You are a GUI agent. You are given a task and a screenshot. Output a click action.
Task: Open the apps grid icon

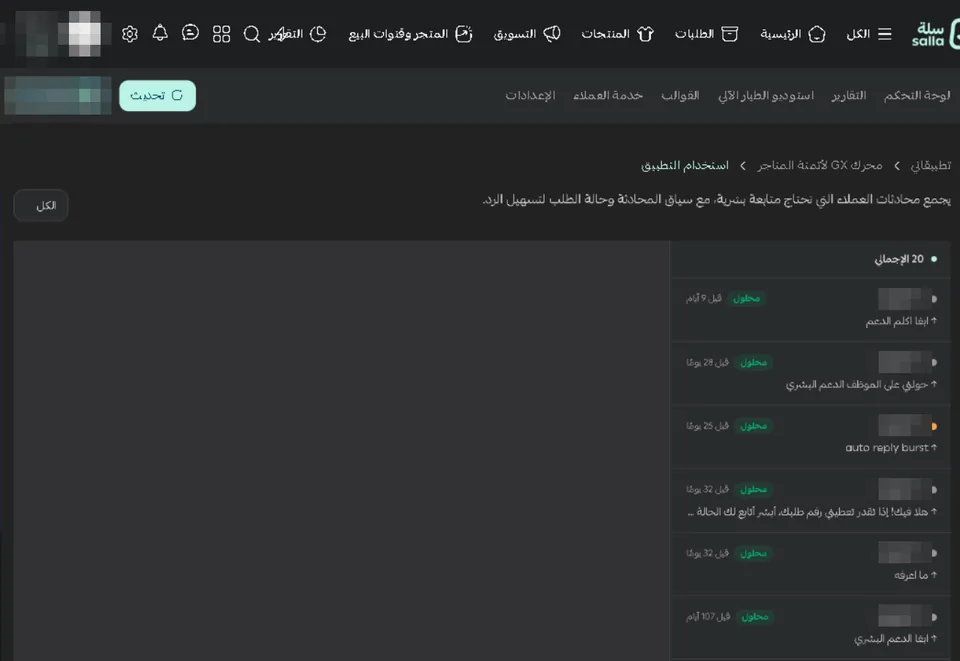tap(221, 34)
